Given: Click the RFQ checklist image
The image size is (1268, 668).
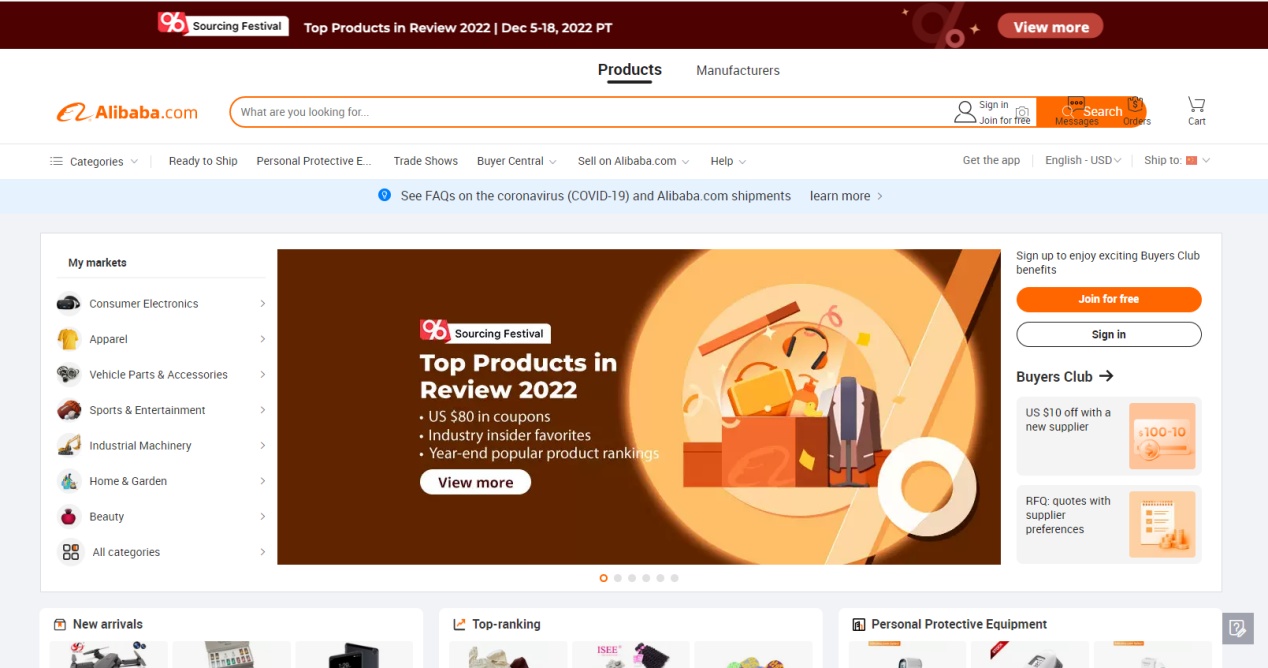Looking at the screenshot, I should click(x=1162, y=524).
